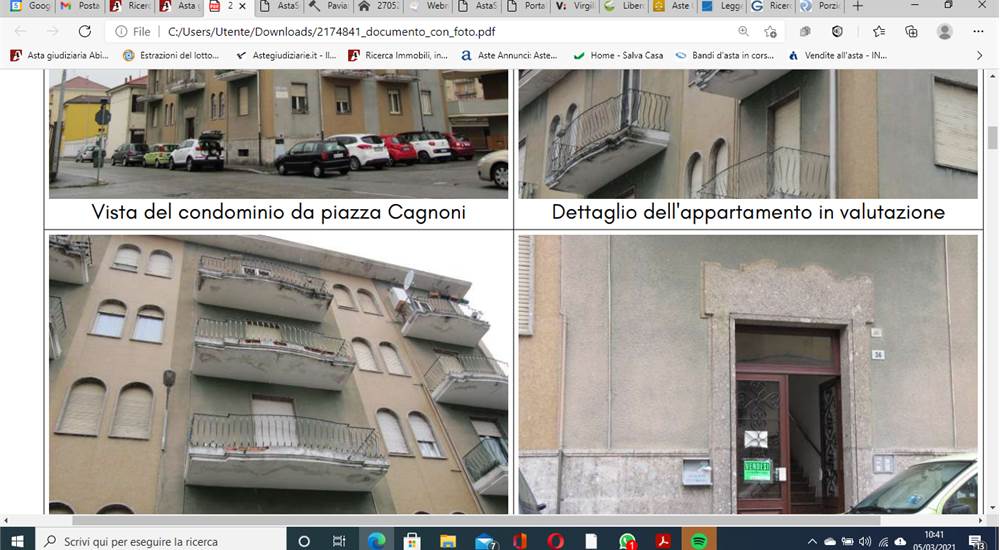
Task: Reload the PDF page in Edge
Action: click(x=85, y=31)
